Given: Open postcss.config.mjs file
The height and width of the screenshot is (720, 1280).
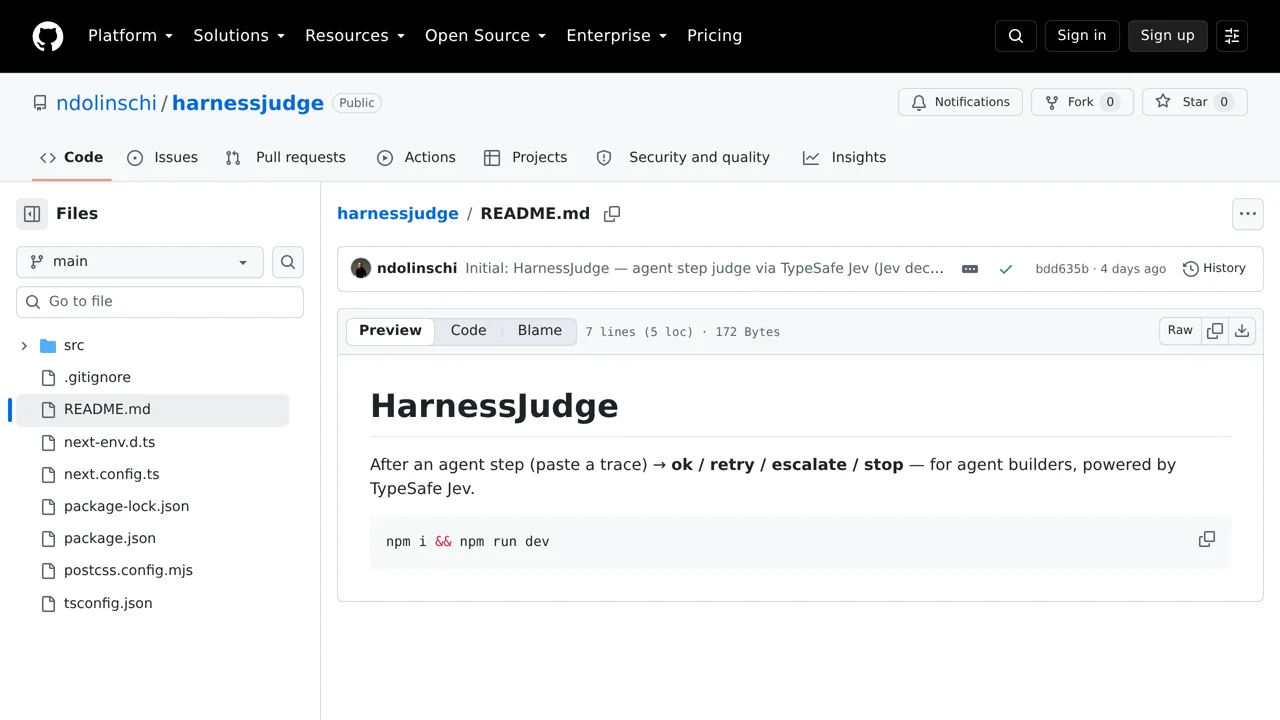Looking at the screenshot, I should pos(128,570).
